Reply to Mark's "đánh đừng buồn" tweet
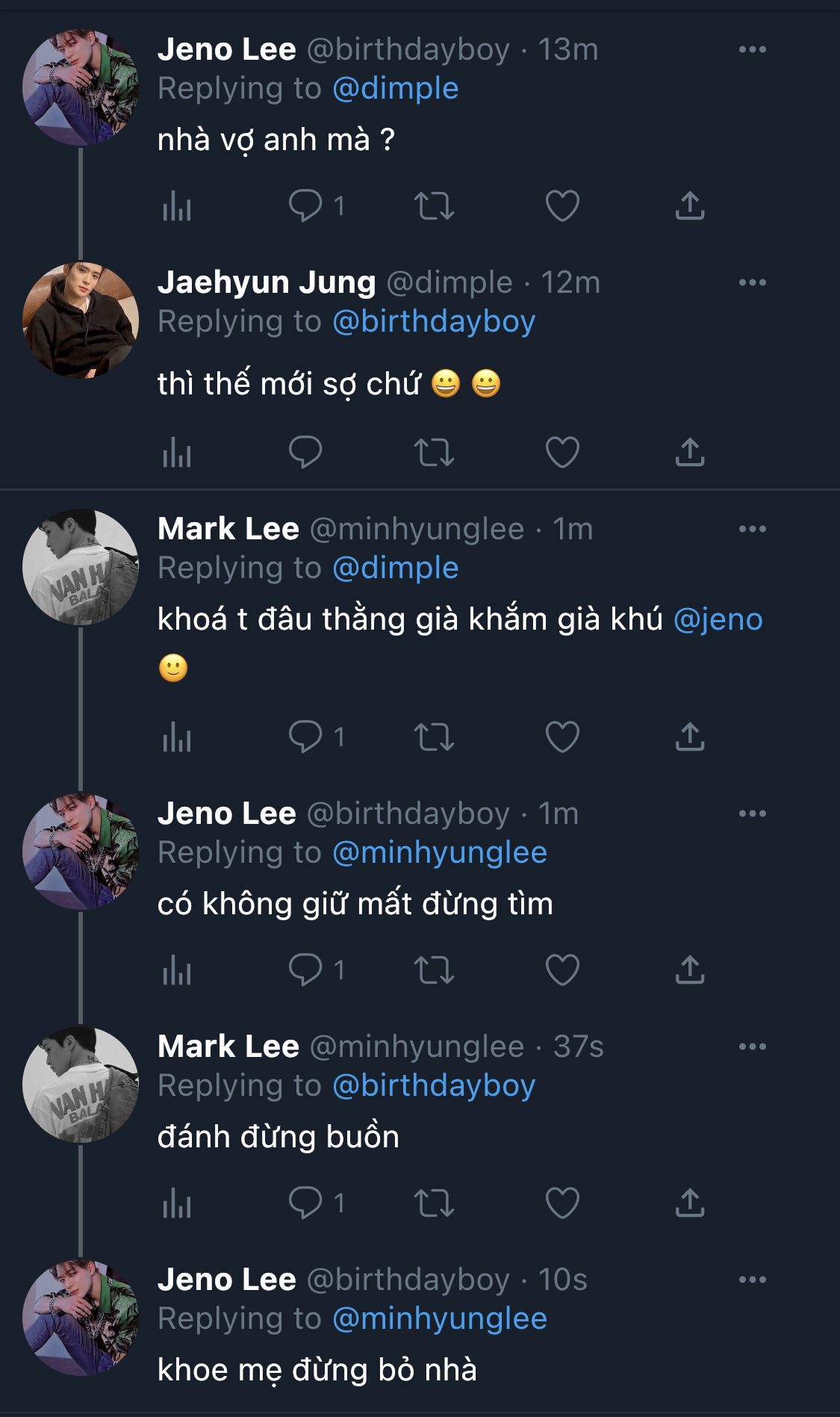The image size is (840, 1417). 305,1203
